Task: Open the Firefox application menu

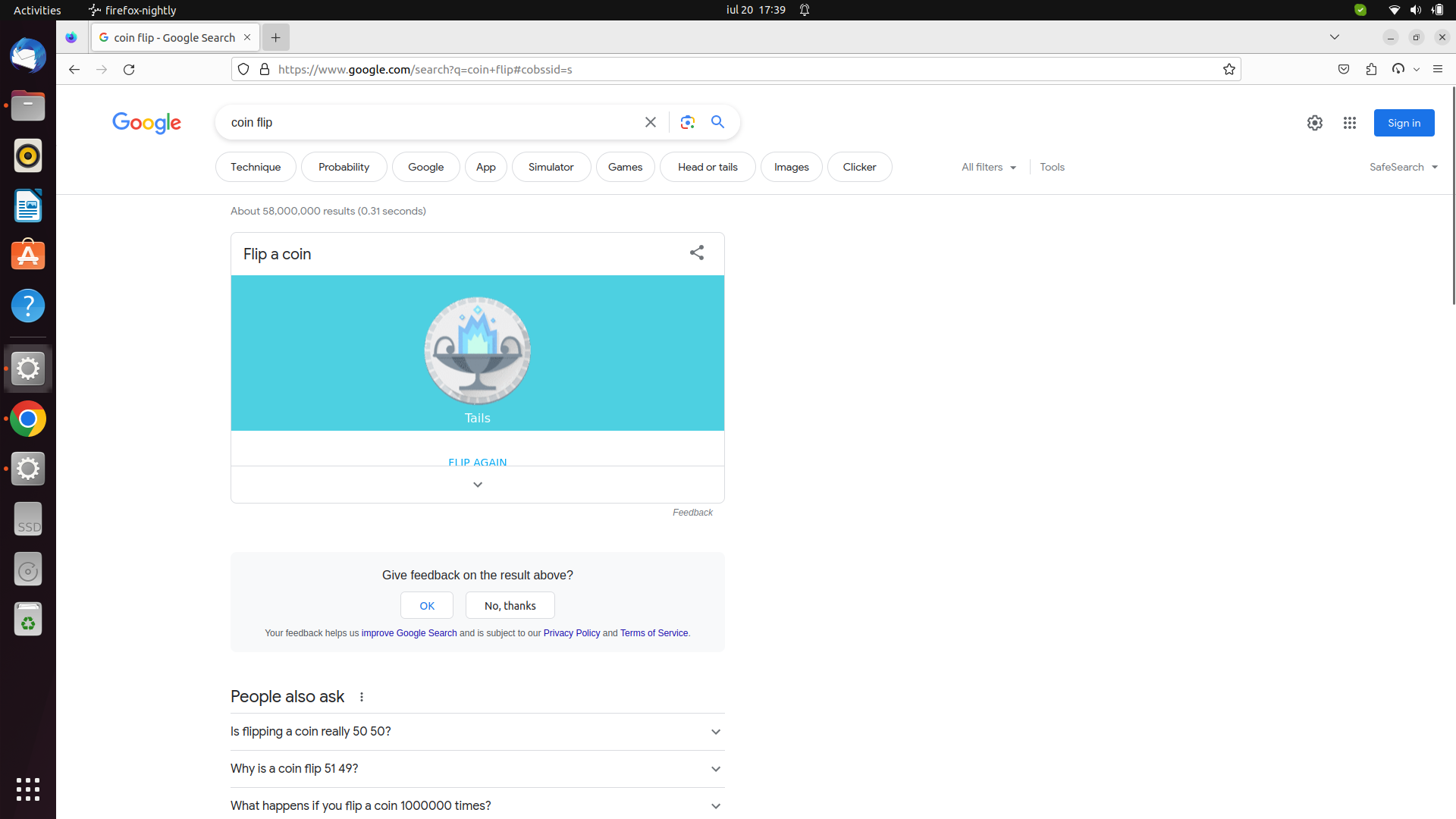Action: [1438, 69]
